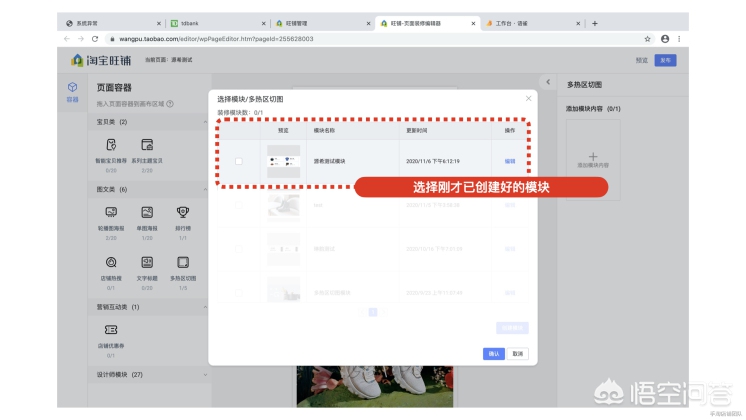Check the box for the 2020/11/6 module row
The height and width of the screenshot is (420, 746).
[239, 161]
